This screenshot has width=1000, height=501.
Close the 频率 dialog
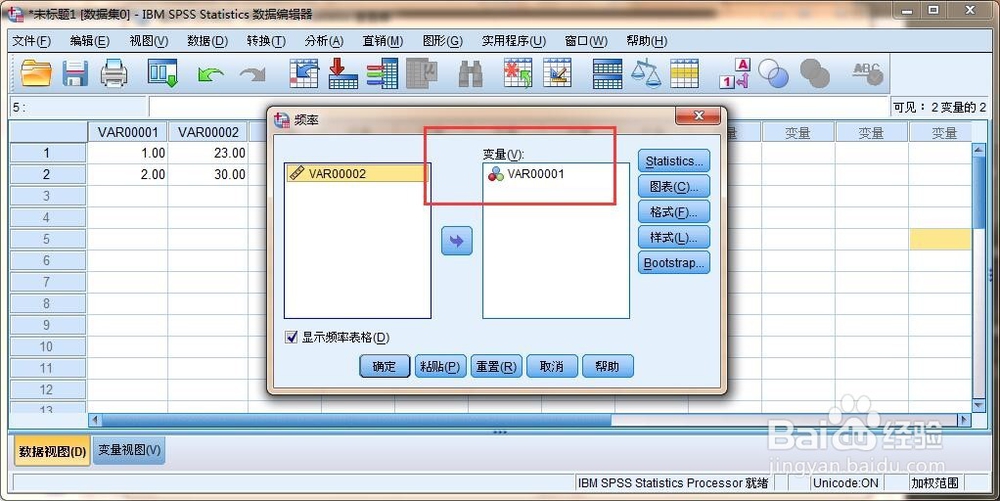click(698, 115)
